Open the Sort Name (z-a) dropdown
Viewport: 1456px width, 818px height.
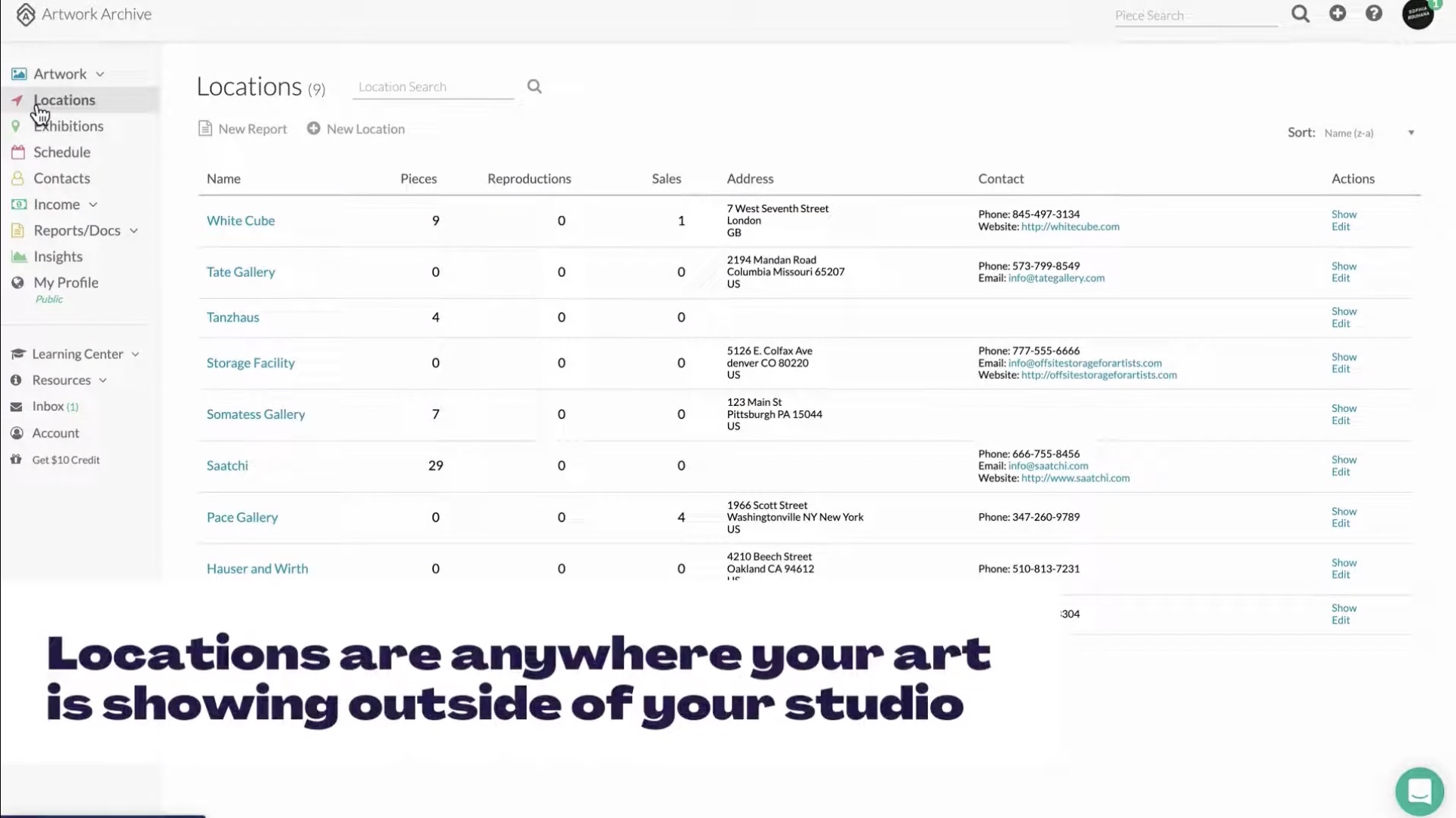click(1369, 133)
